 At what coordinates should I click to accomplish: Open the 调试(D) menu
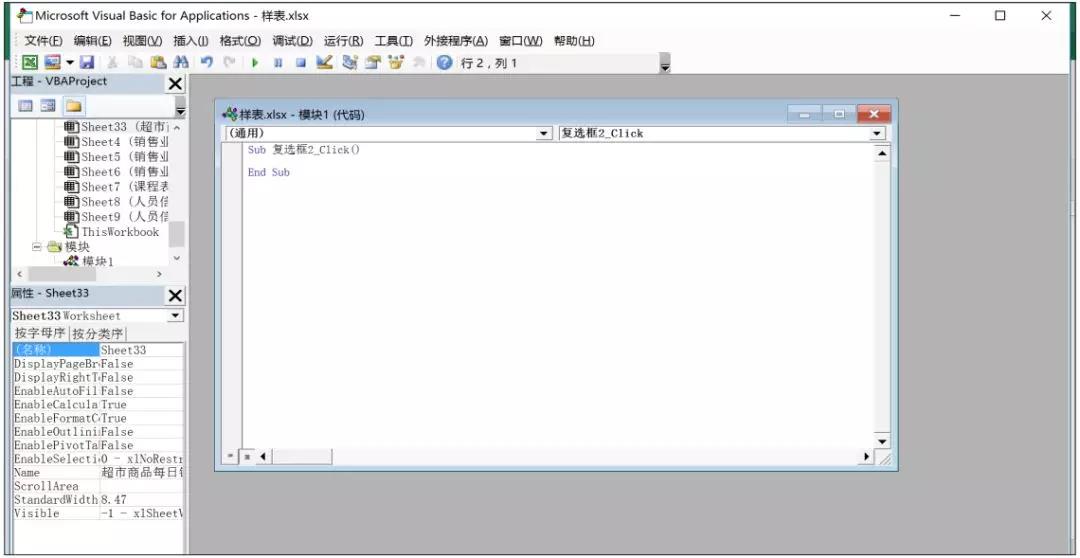[292, 41]
